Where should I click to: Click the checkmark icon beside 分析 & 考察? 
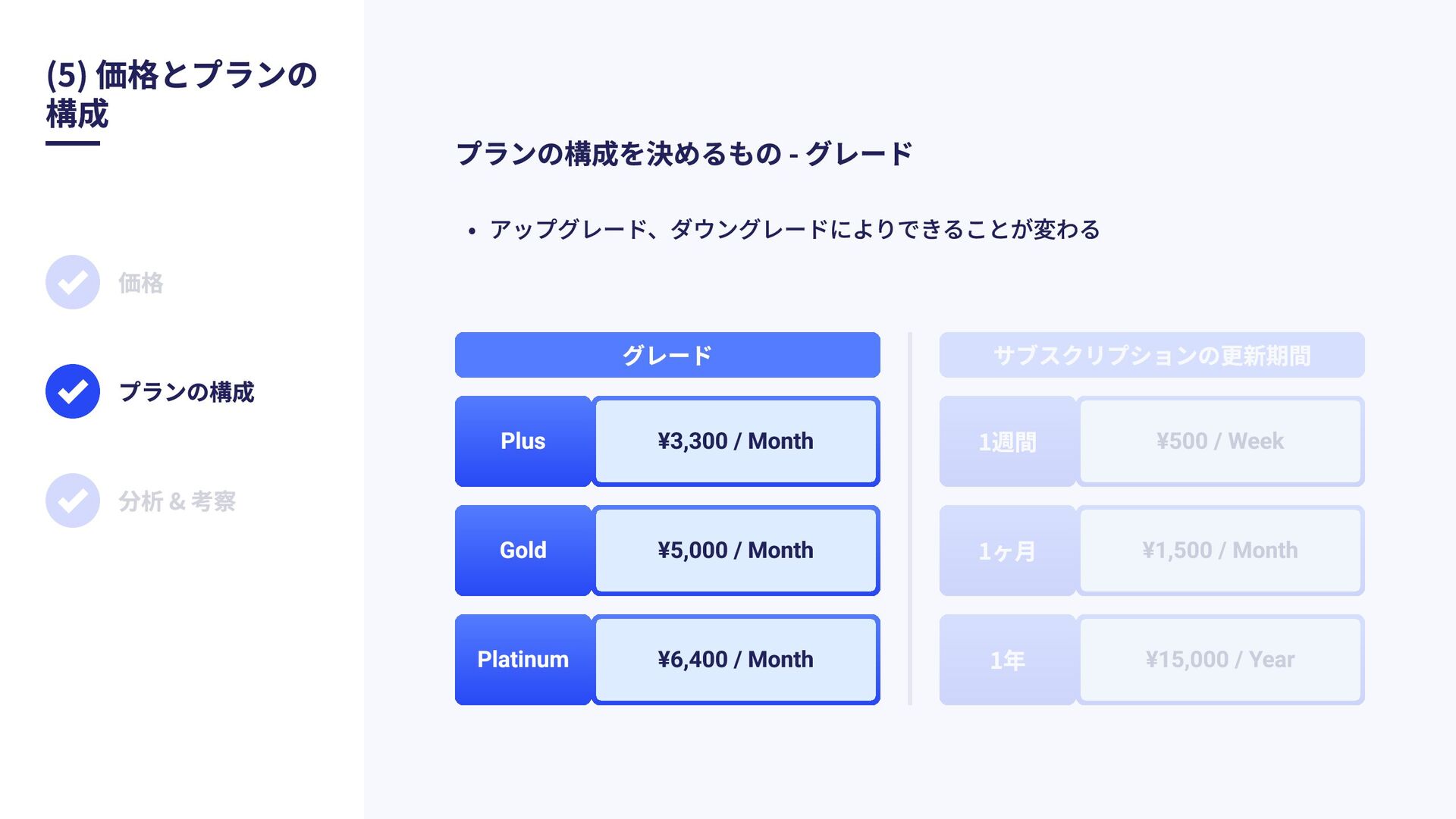tap(73, 500)
